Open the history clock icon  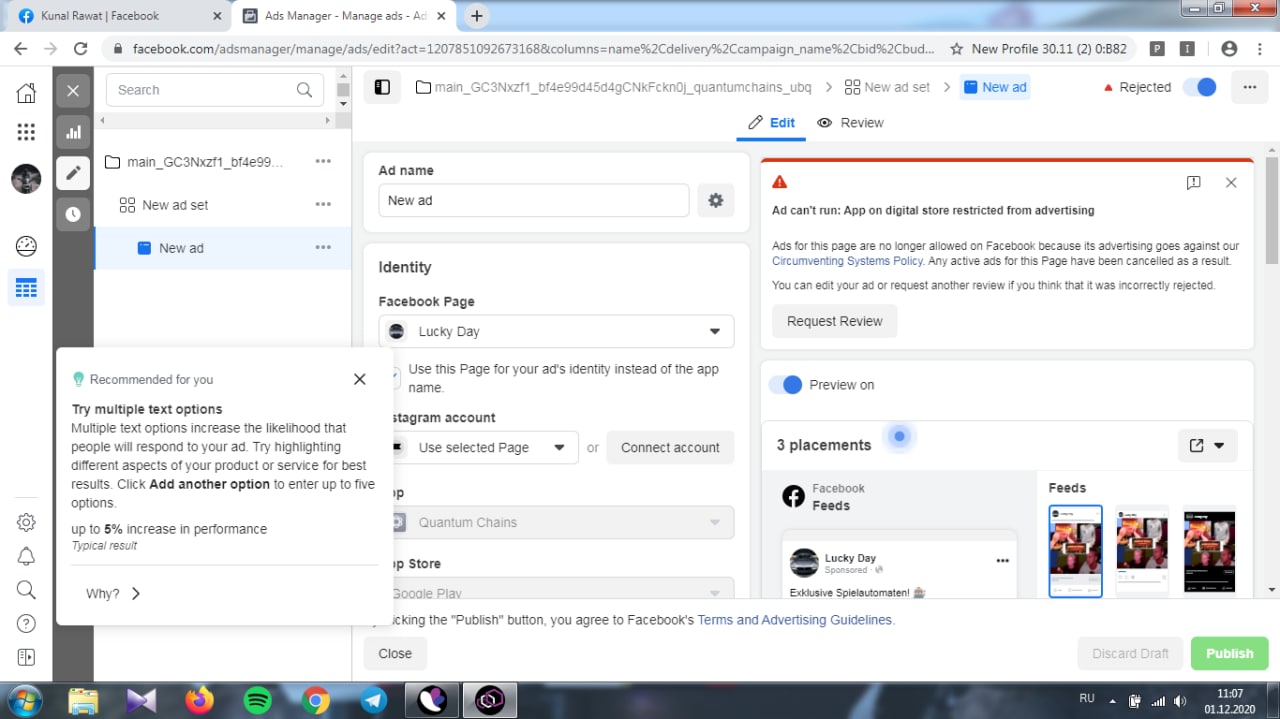tap(73, 214)
